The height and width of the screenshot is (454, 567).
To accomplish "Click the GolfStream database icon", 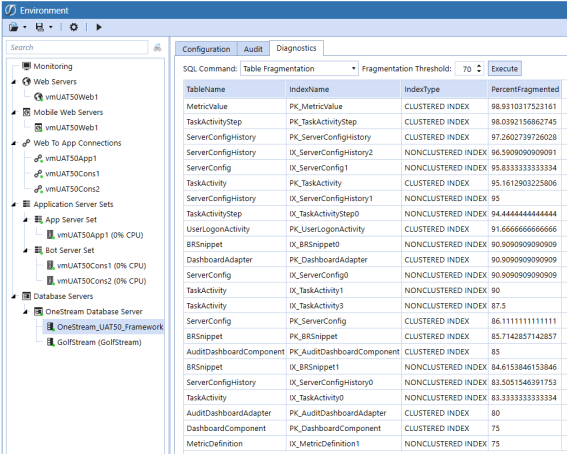I will 50,342.
